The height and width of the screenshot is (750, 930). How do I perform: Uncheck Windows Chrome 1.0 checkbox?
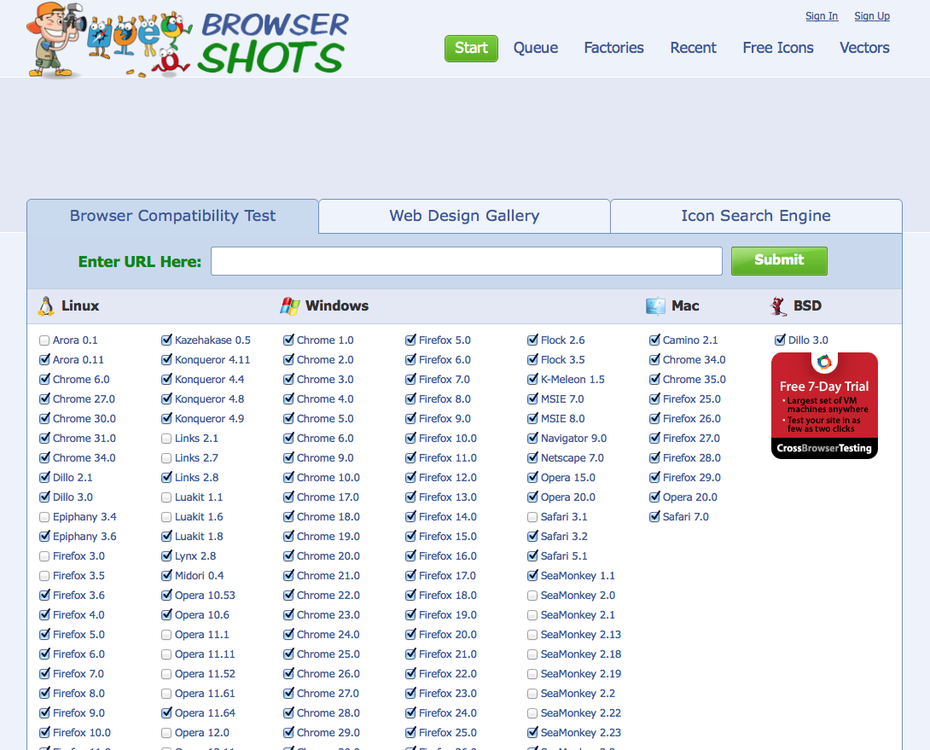tap(288, 340)
